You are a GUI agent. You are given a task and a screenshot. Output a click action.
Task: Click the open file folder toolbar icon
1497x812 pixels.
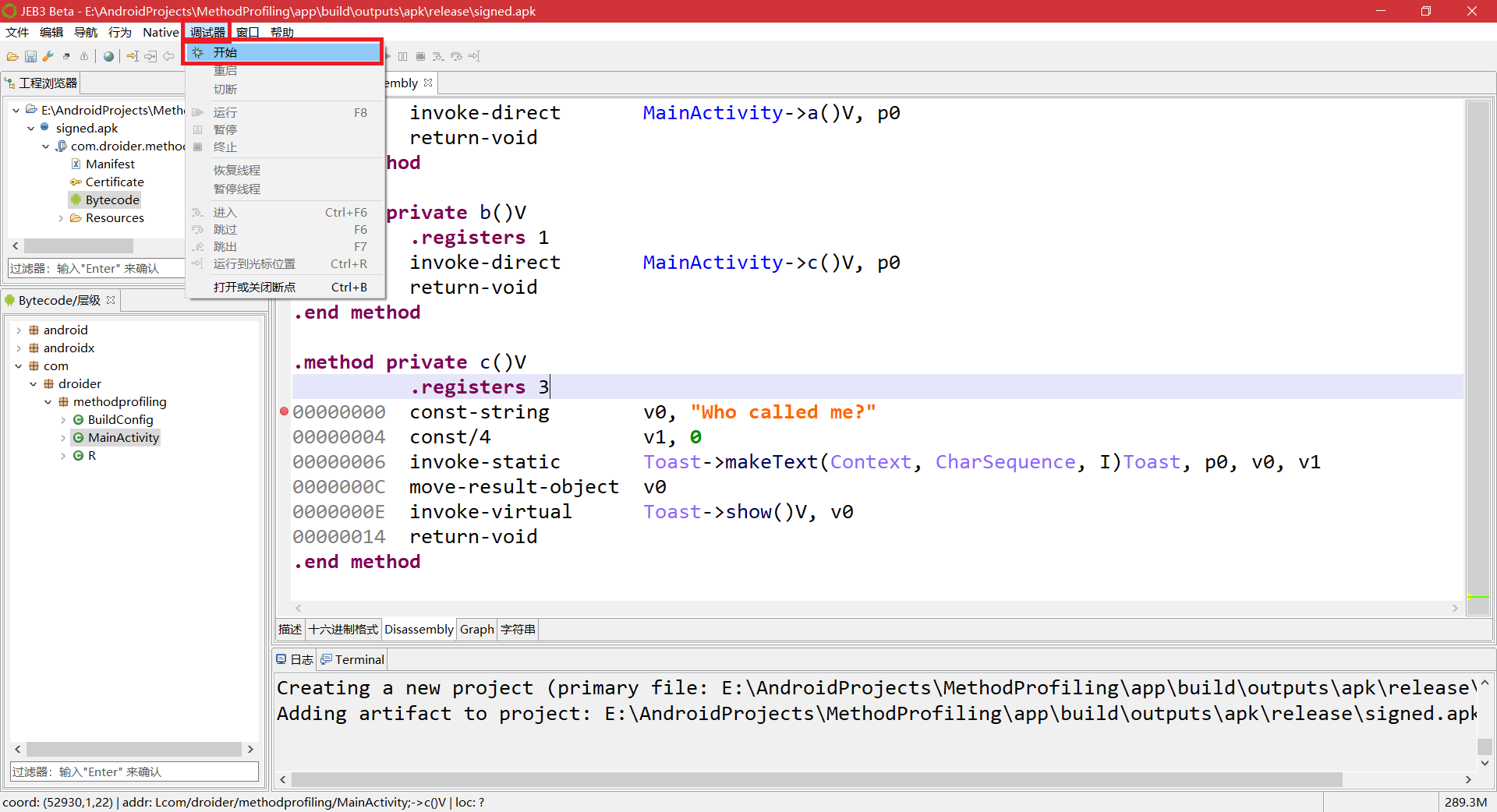pos(12,56)
